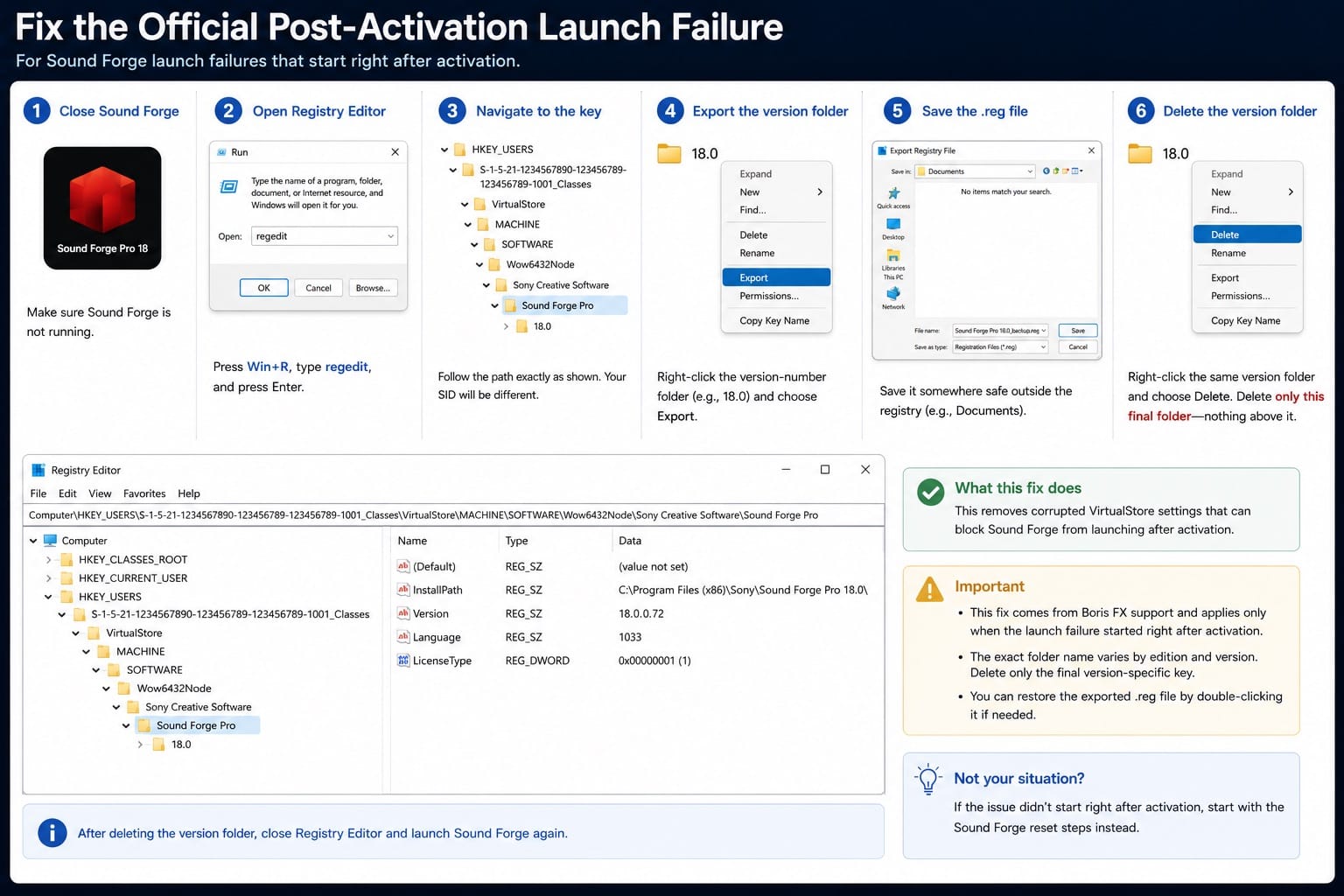Choose Desktop in the Export dialog sidebar
Image resolution: width=1344 pixels, height=896 pixels.
[x=893, y=229]
